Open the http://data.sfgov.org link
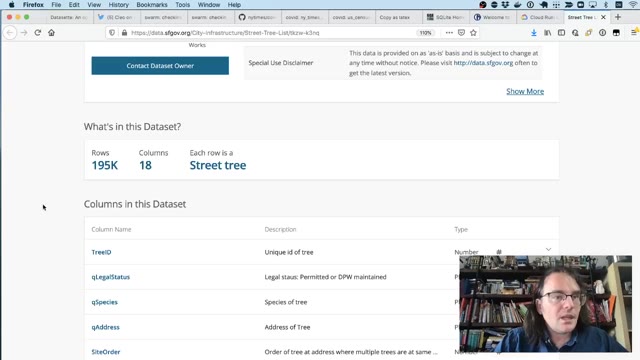The image size is (640, 360). (483, 63)
